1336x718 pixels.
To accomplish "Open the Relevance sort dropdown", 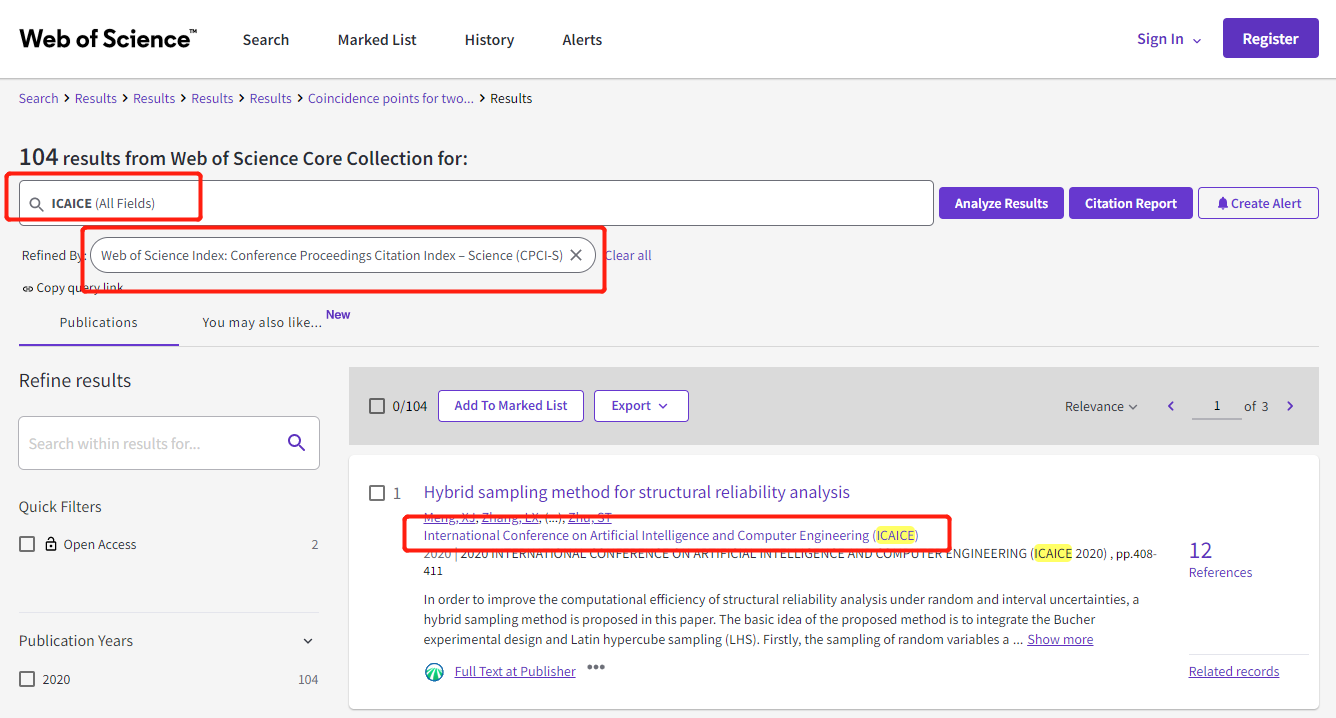I will click(1101, 406).
